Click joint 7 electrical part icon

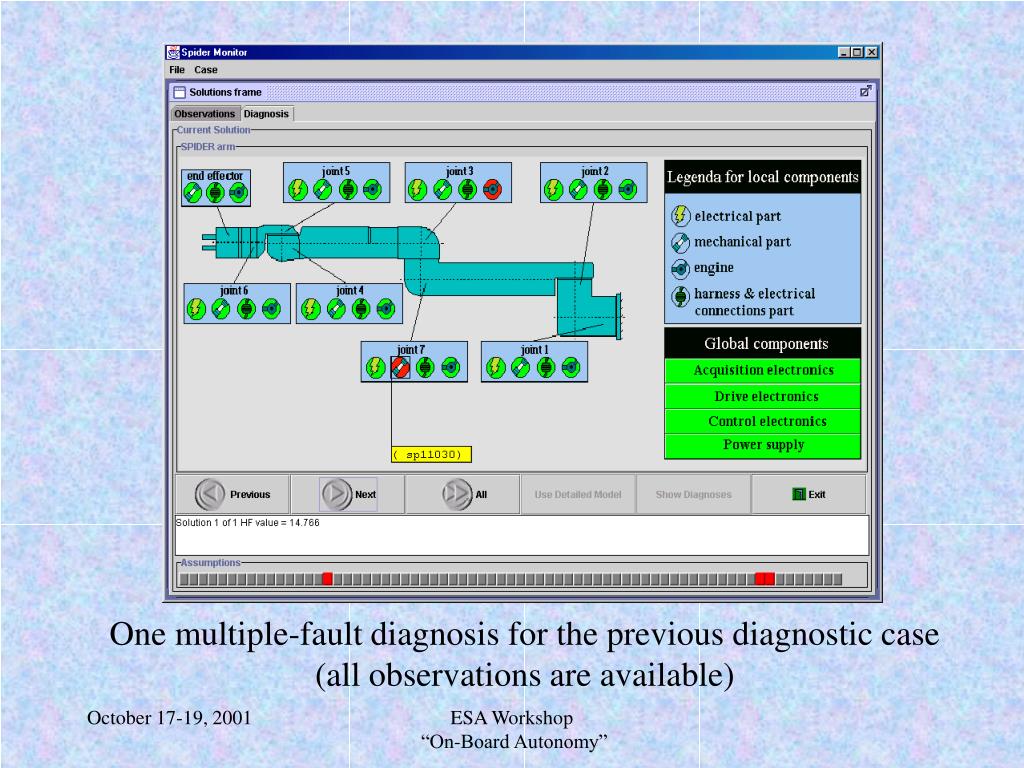pyautogui.click(x=375, y=368)
